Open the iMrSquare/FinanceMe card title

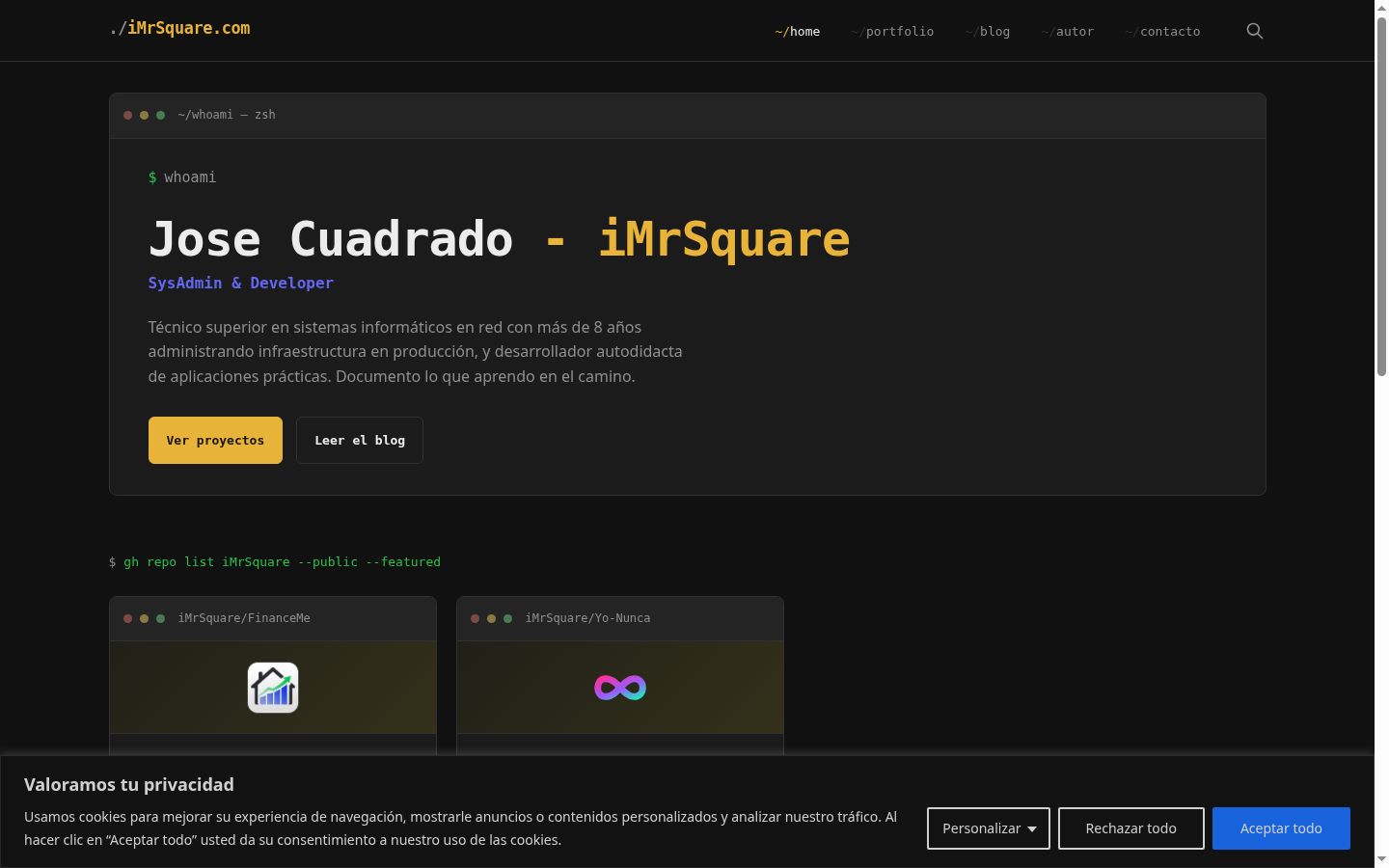coord(244,618)
